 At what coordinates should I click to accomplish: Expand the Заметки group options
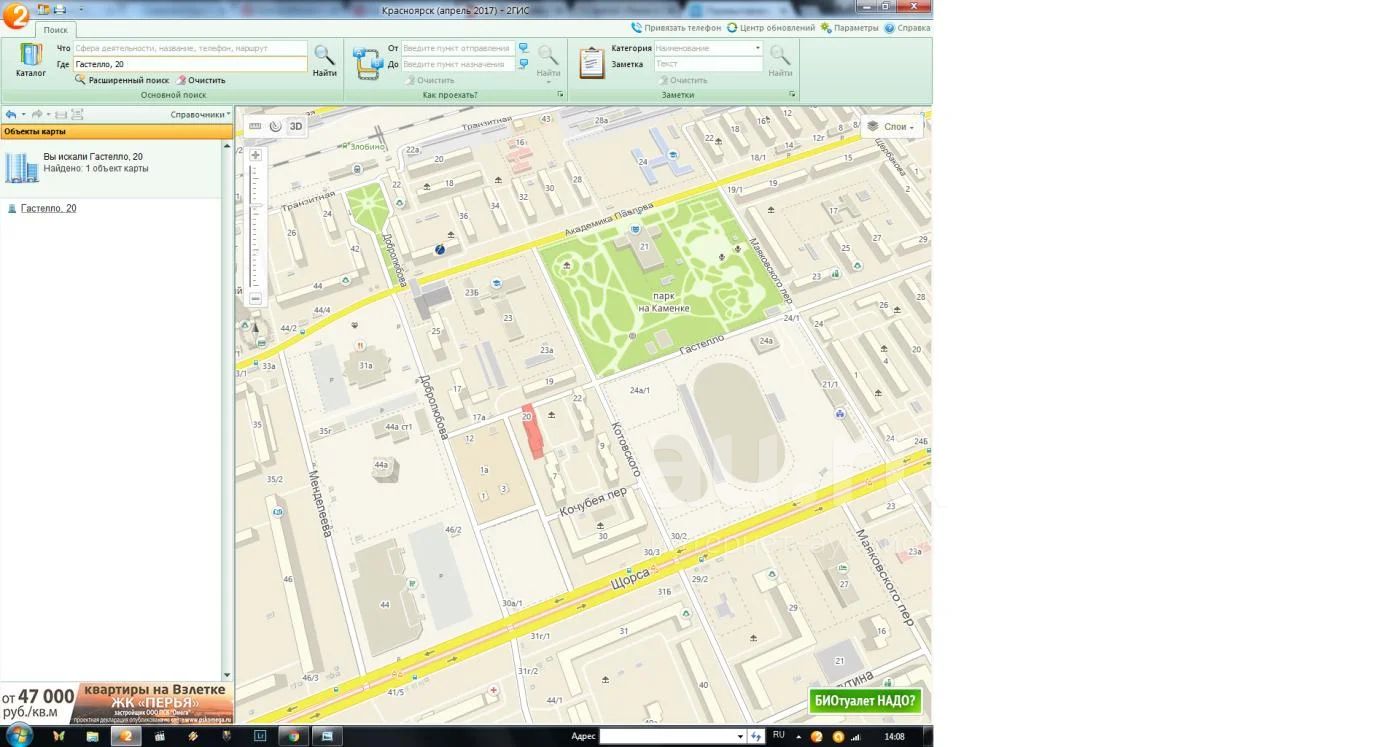click(x=792, y=95)
